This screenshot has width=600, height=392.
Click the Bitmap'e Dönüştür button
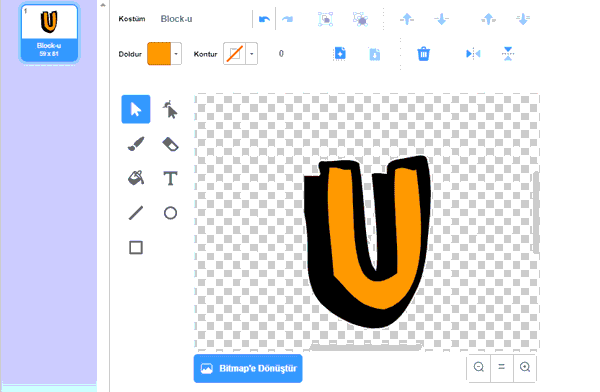pos(248,368)
